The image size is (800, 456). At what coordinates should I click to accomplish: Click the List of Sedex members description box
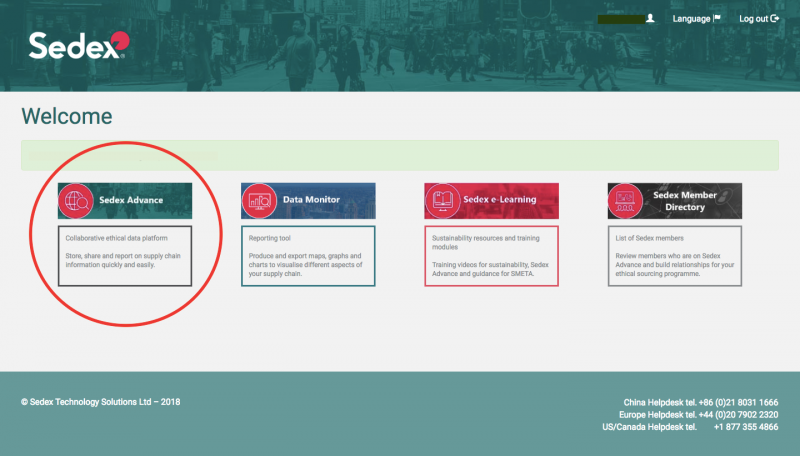click(674, 255)
